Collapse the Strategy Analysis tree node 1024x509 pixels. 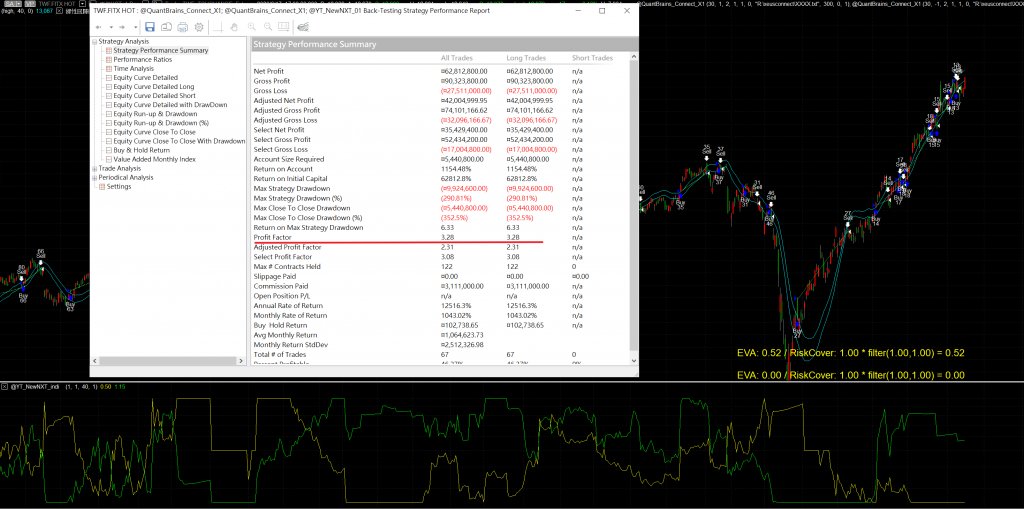[x=94, y=42]
